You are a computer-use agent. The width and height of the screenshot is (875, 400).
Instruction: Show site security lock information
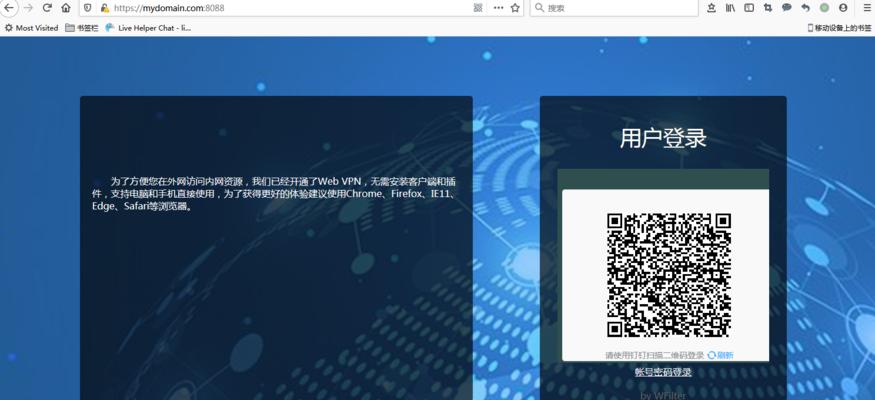tap(104, 8)
